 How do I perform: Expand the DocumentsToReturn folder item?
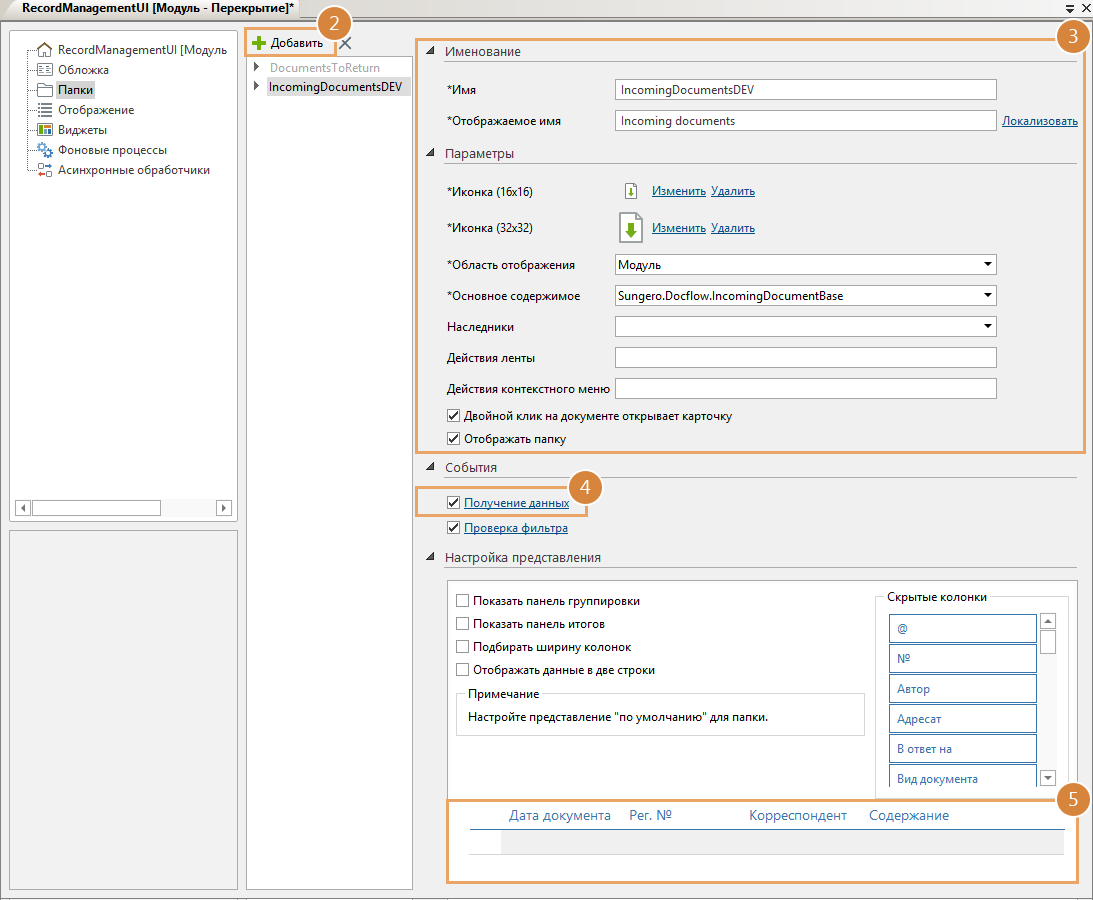(x=257, y=68)
